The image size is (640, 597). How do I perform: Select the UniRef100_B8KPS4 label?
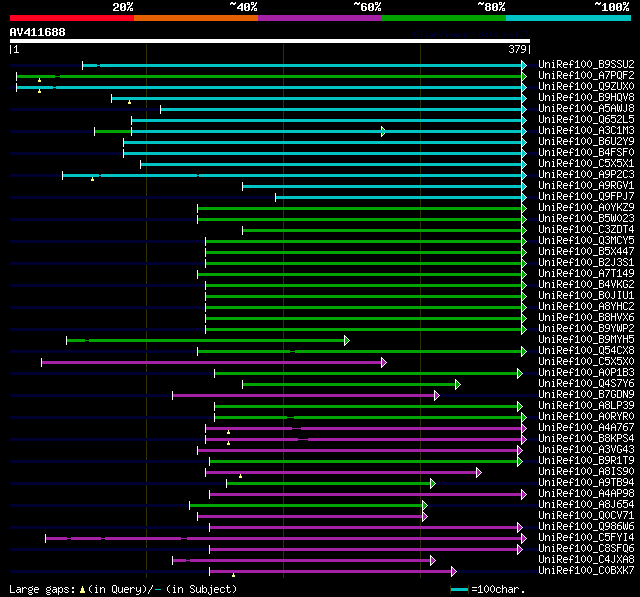click(586, 439)
